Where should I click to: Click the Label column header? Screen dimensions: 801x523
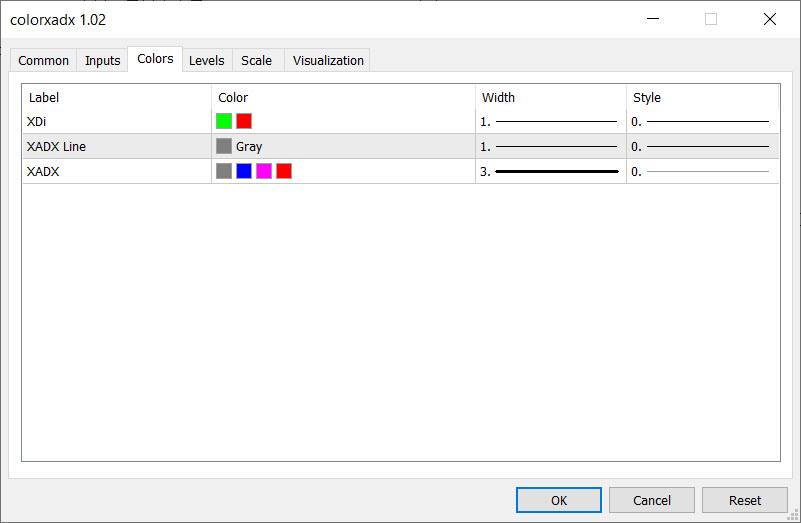pos(117,97)
